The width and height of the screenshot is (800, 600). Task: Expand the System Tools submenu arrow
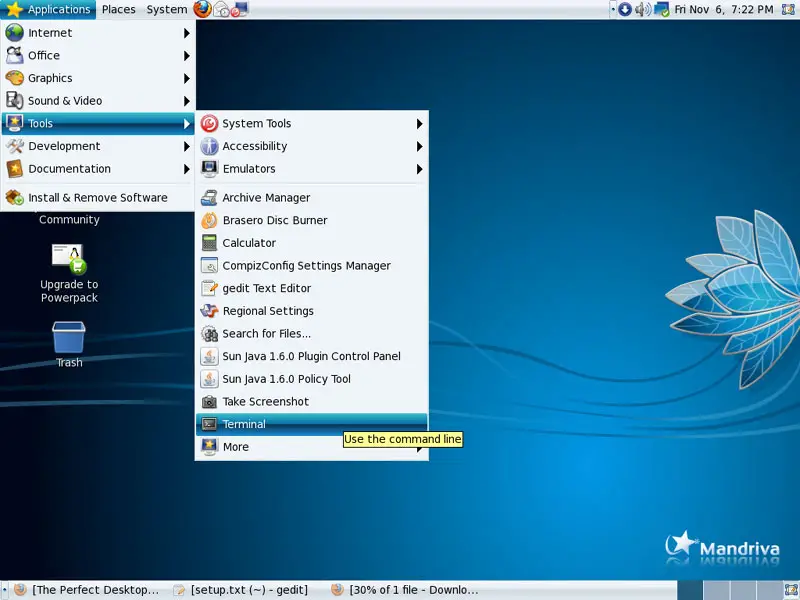[419, 123]
